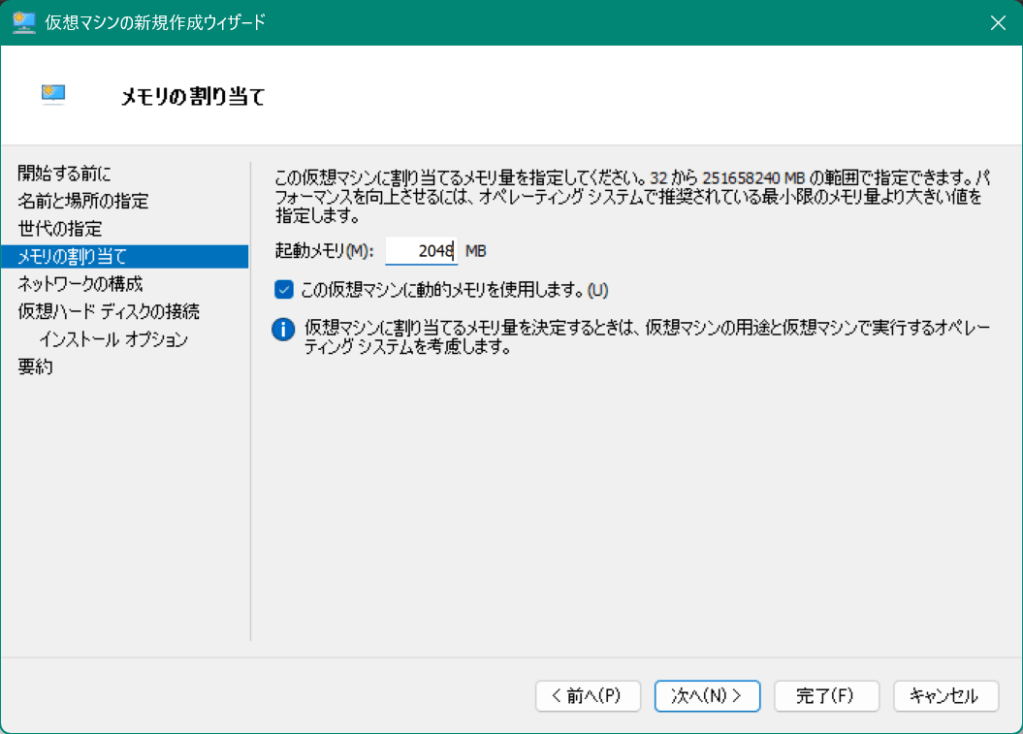1023x734 pixels.
Task: Select the インストール オプション sub-step
Action: [113, 339]
